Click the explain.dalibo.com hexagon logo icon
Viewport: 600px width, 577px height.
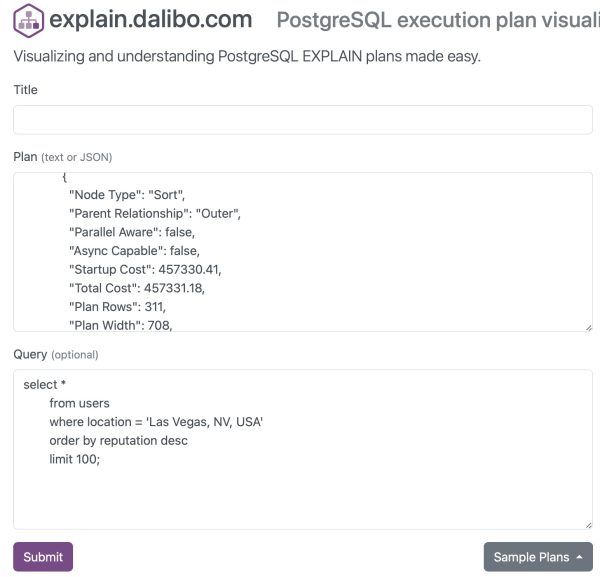(28, 20)
